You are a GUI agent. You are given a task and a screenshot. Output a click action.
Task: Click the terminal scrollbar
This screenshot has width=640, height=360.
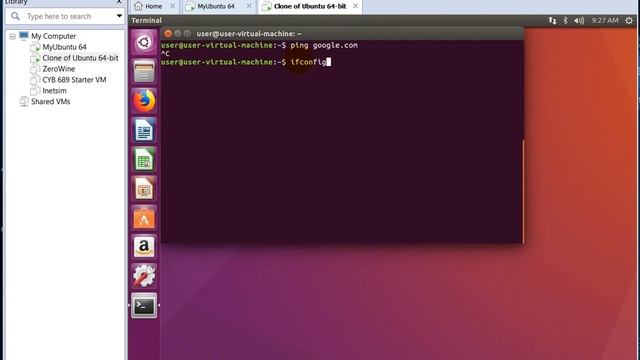tap(523, 191)
